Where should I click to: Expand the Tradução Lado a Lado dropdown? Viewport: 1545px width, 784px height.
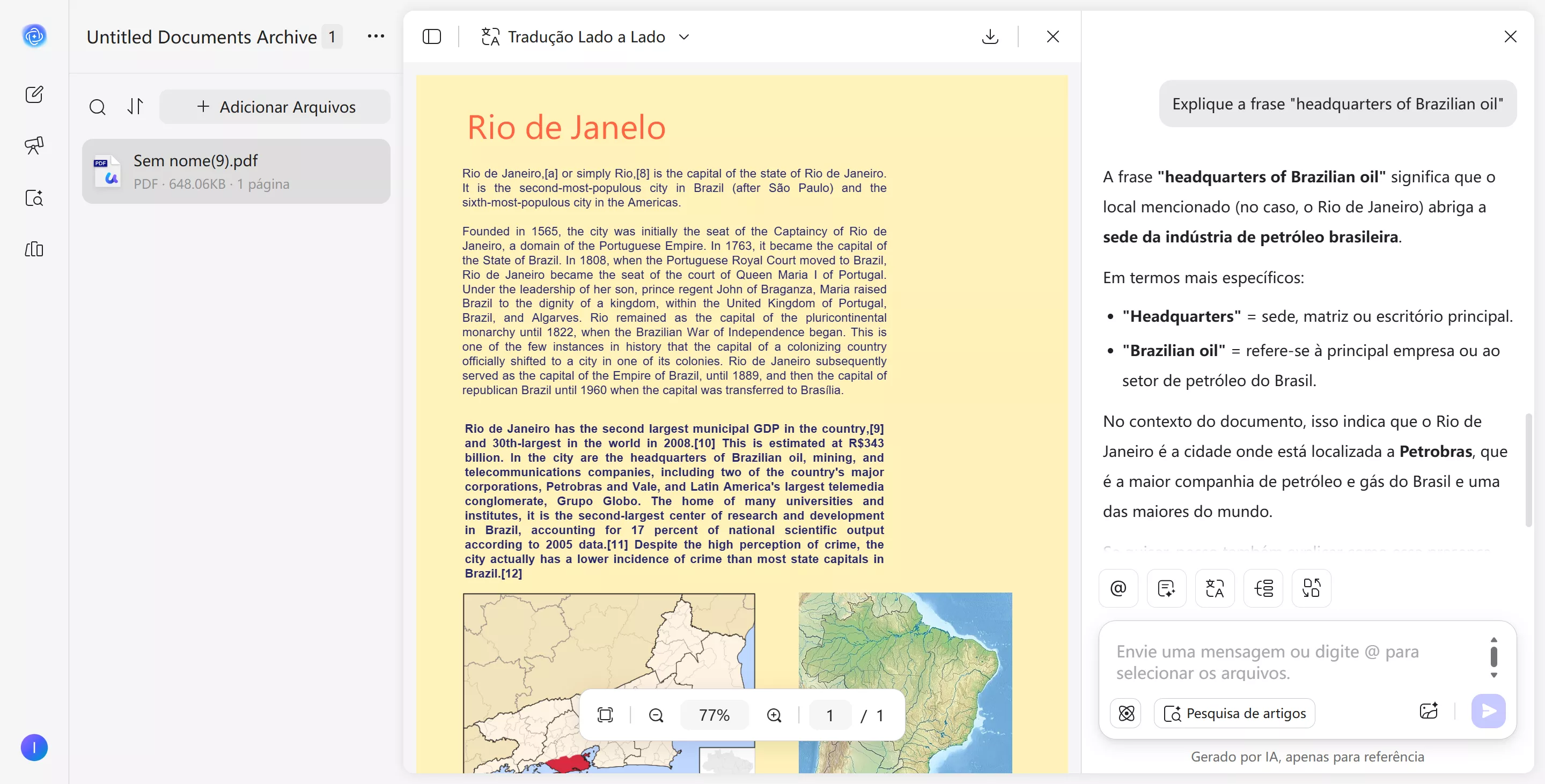(684, 36)
